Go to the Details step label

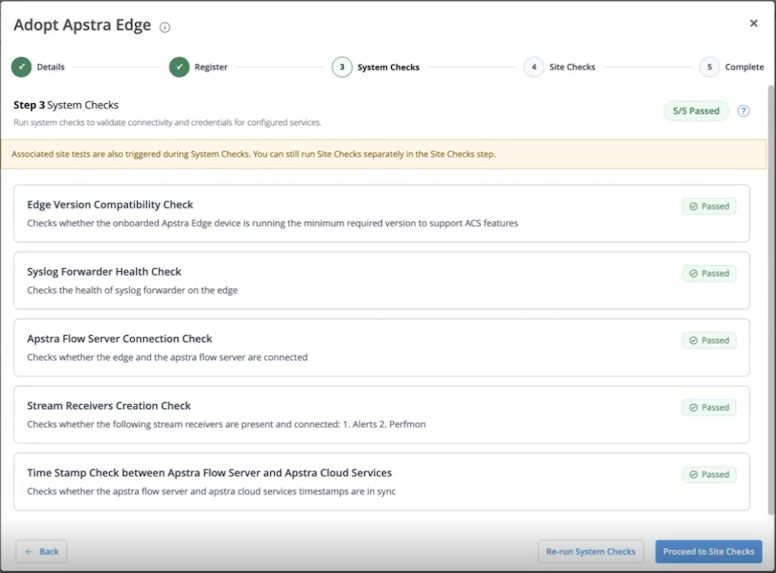[x=50, y=67]
